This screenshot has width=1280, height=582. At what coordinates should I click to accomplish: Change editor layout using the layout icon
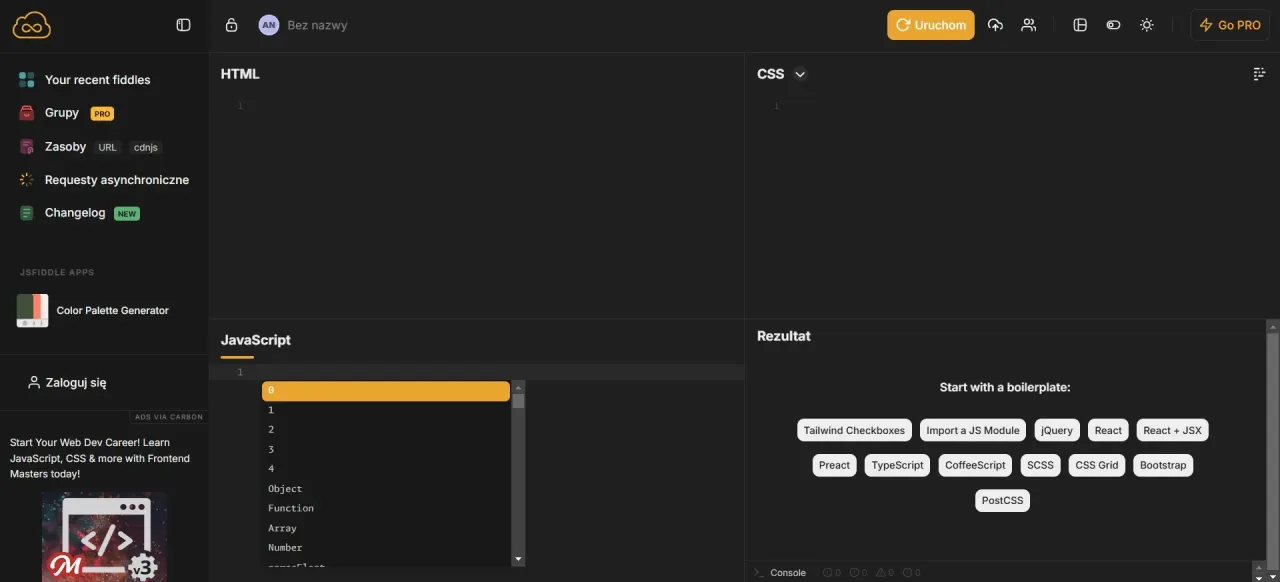click(1080, 24)
